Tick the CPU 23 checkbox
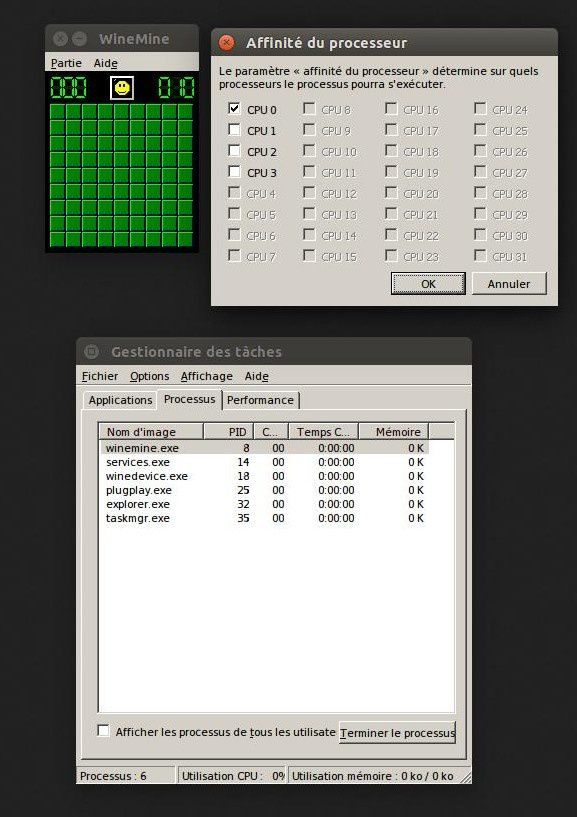The height and width of the screenshot is (817, 577). pos(391,255)
